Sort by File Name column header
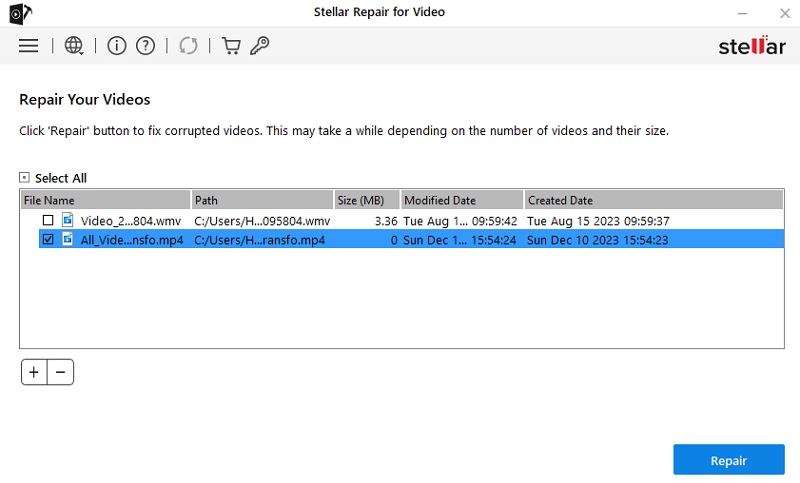 (x=105, y=200)
